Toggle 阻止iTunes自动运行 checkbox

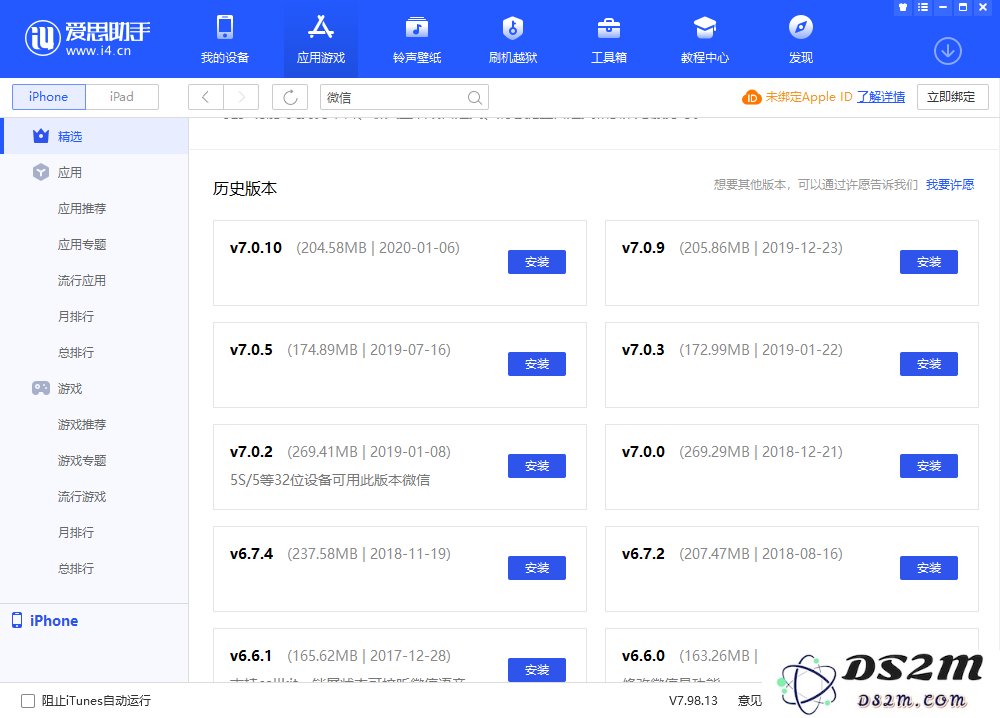[28, 701]
